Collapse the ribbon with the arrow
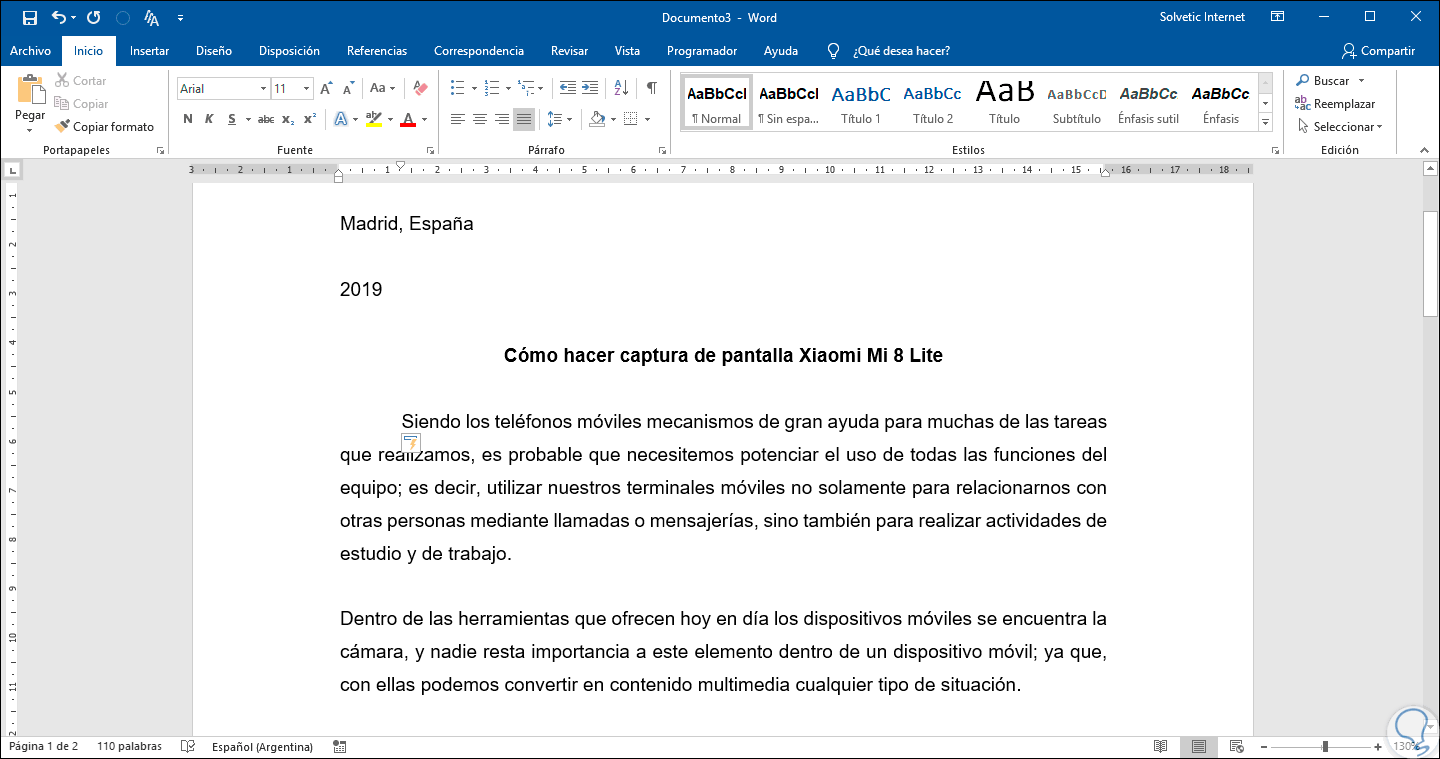The image size is (1440, 759). tap(1424, 150)
